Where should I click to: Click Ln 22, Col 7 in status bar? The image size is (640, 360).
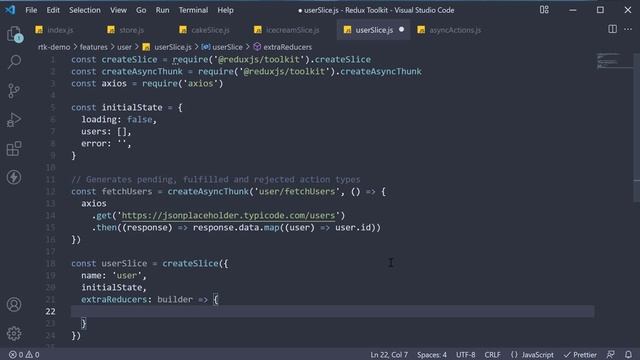pyautogui.click(x=389, y=355)
